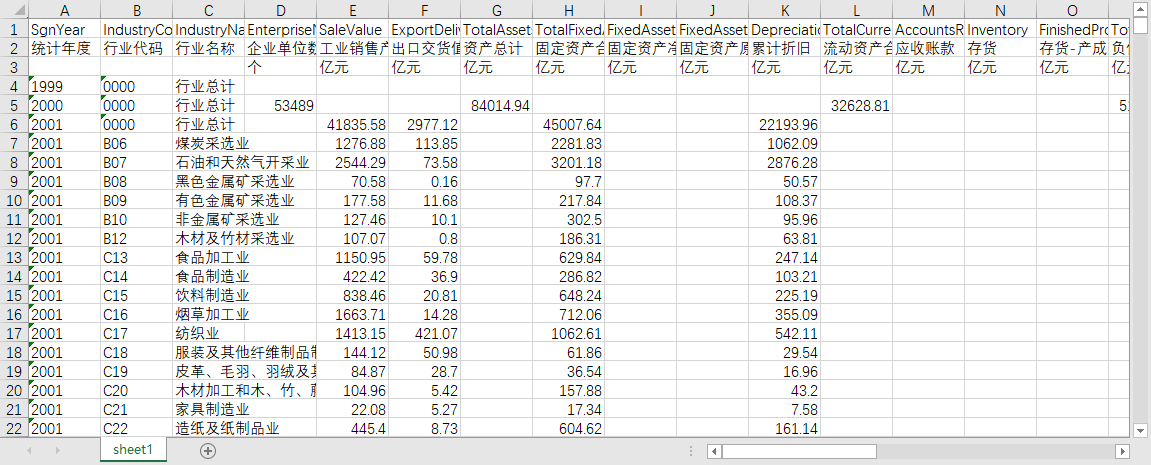Click the SgnYear cell
This screenshot has width=1151, height=465.
pyautogui.click(x=65, y=30)
